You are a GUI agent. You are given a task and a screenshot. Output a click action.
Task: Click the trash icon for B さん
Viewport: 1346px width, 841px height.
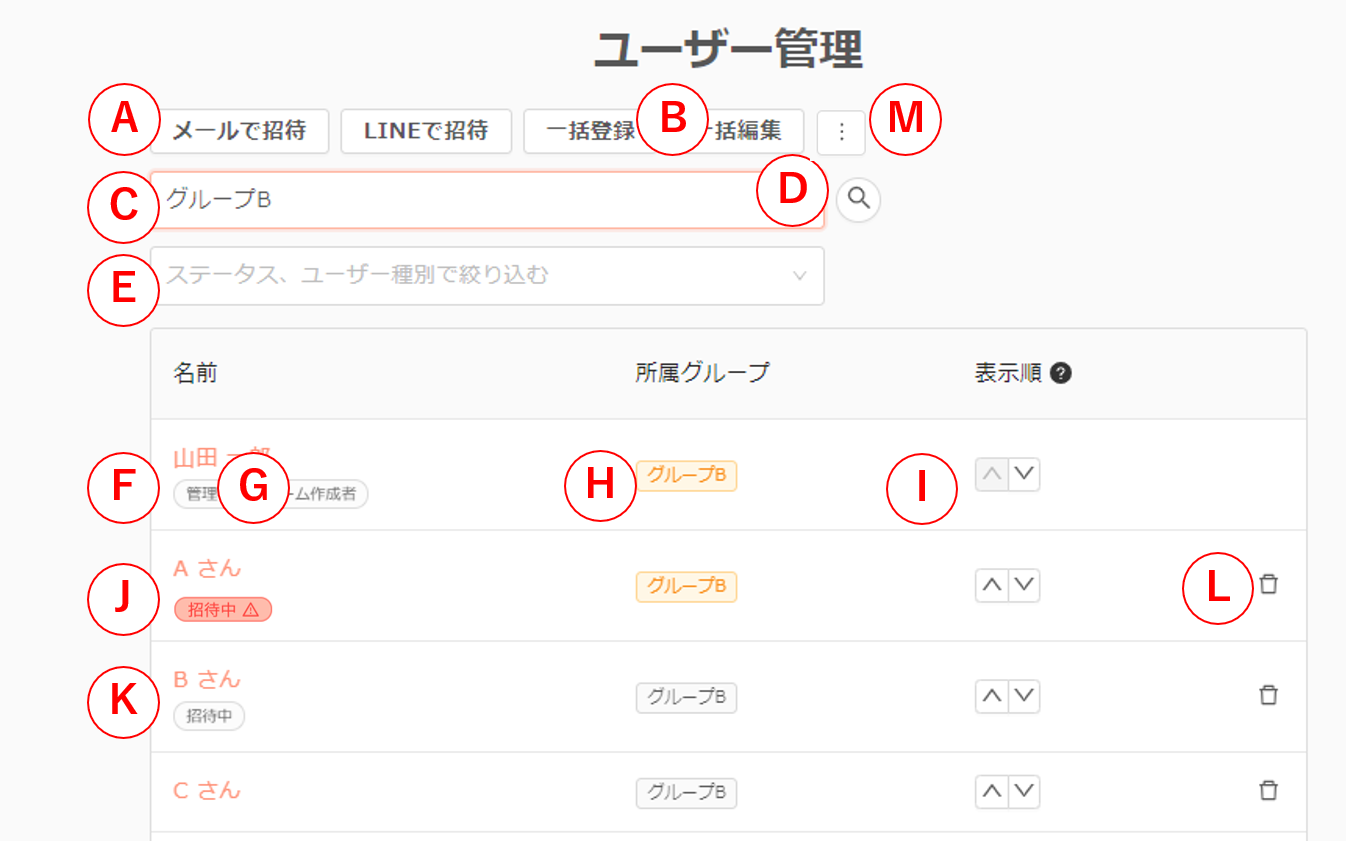1268,695
